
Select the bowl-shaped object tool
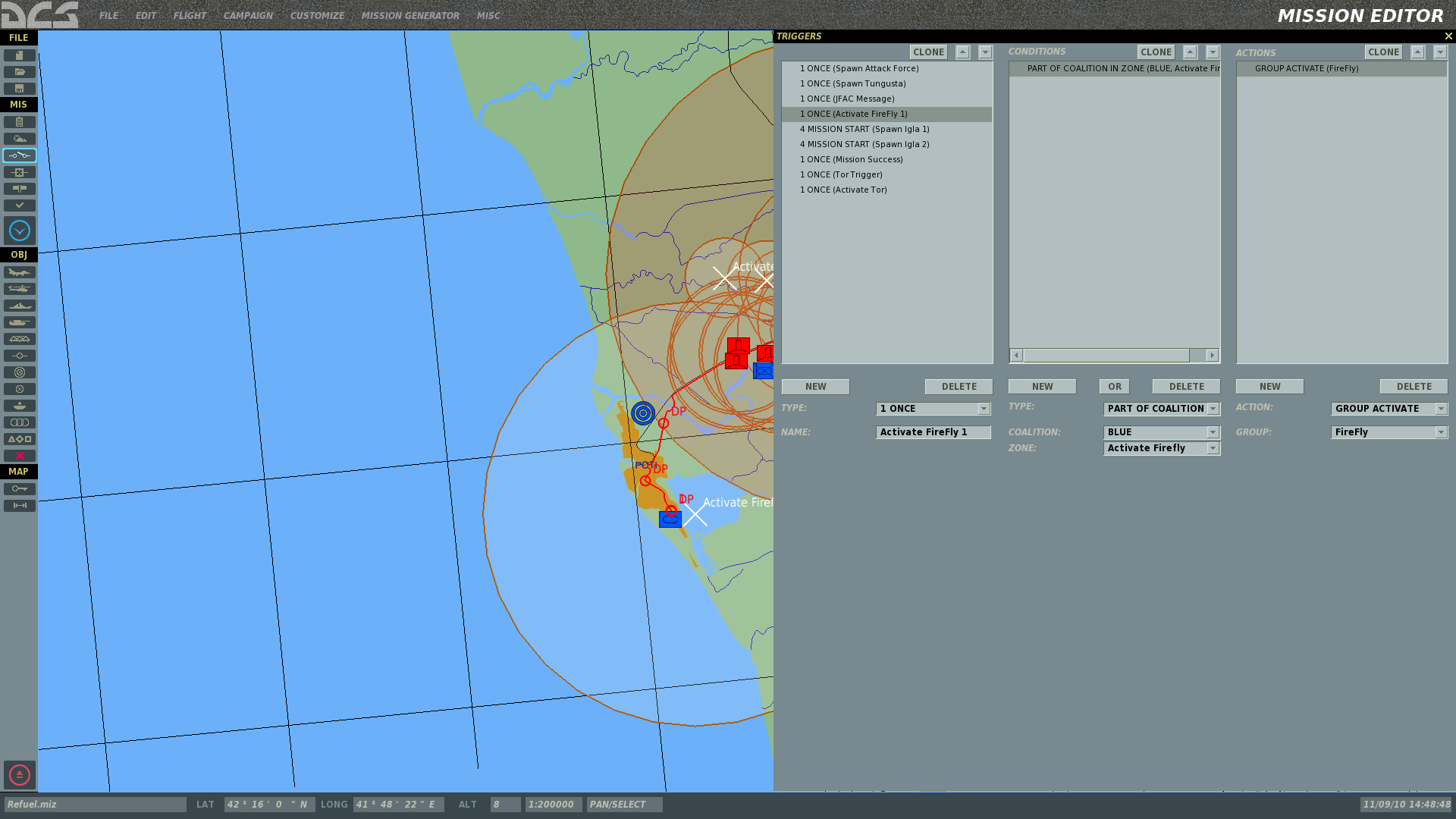click(20, 406)
